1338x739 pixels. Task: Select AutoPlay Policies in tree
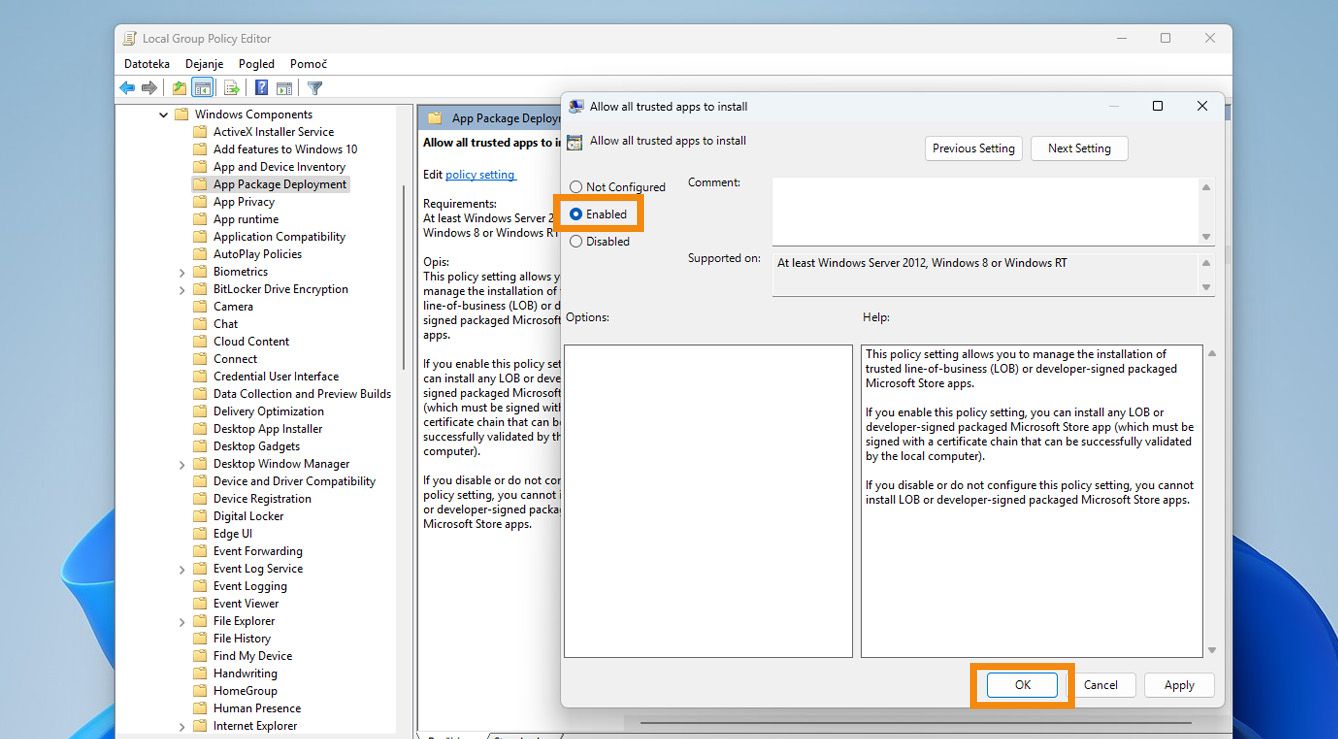[257, 254]
